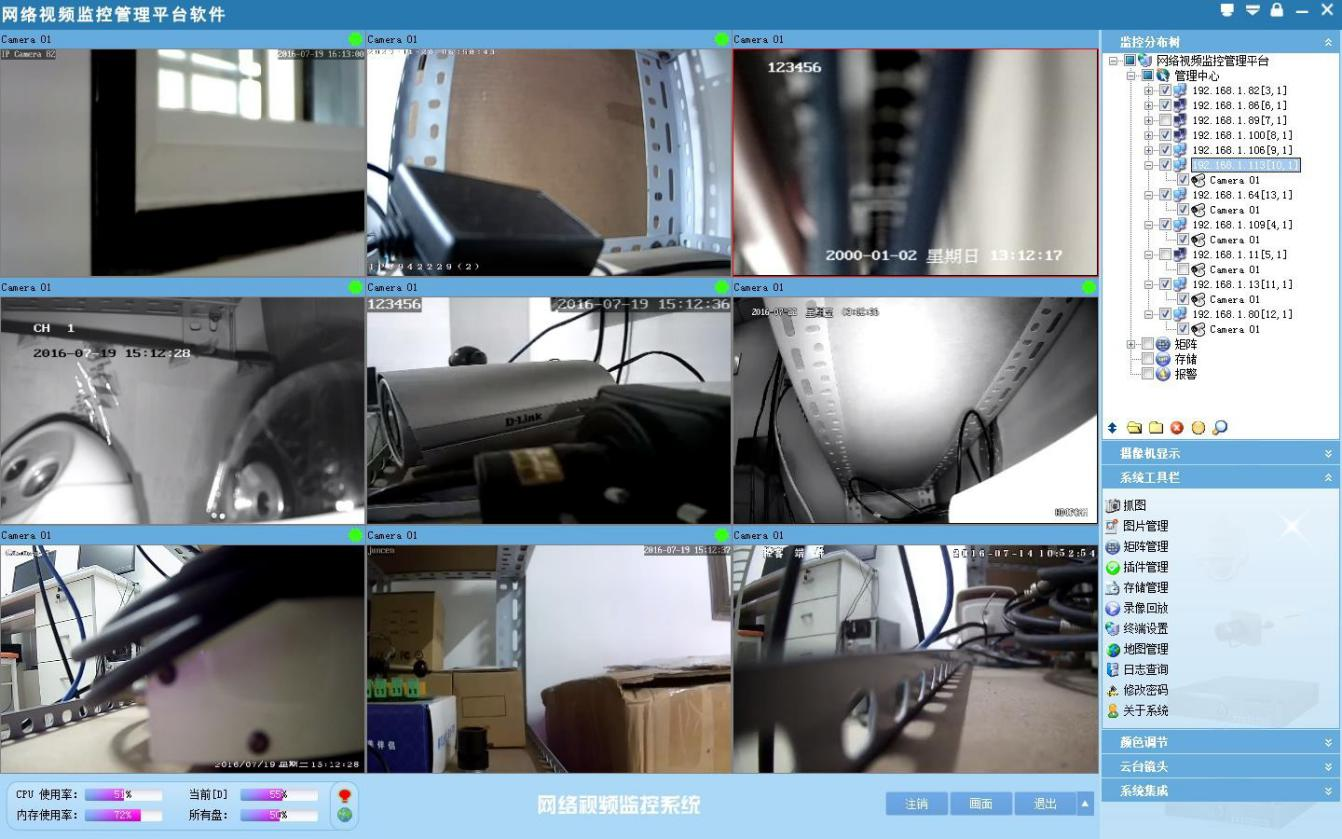Uncheck the 192.168.1.82 device checkbox
Screen dimensions: 1342x839
tap(1165, 91)
